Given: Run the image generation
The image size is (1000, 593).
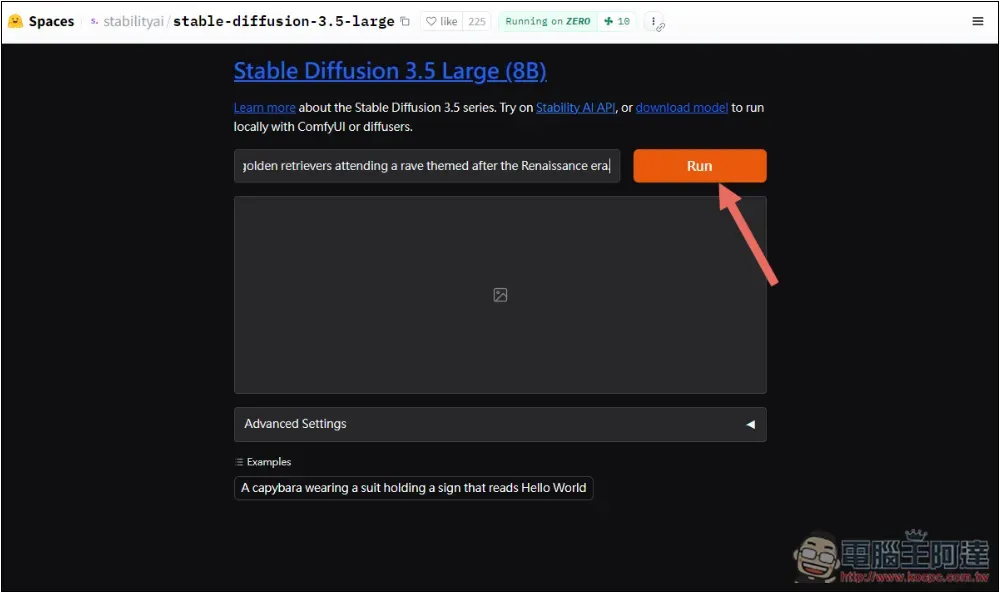Looking at the screenshot, I should (x=700, y=166).
